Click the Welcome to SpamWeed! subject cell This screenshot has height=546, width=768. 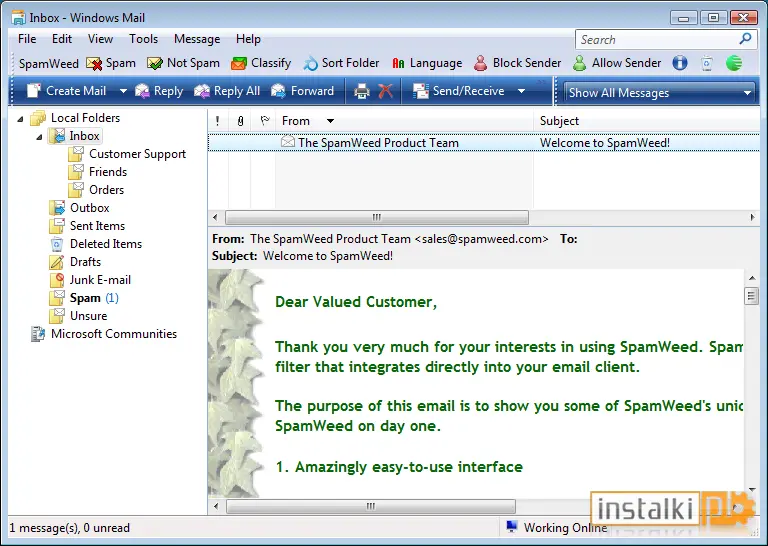[x=605, y=143]
